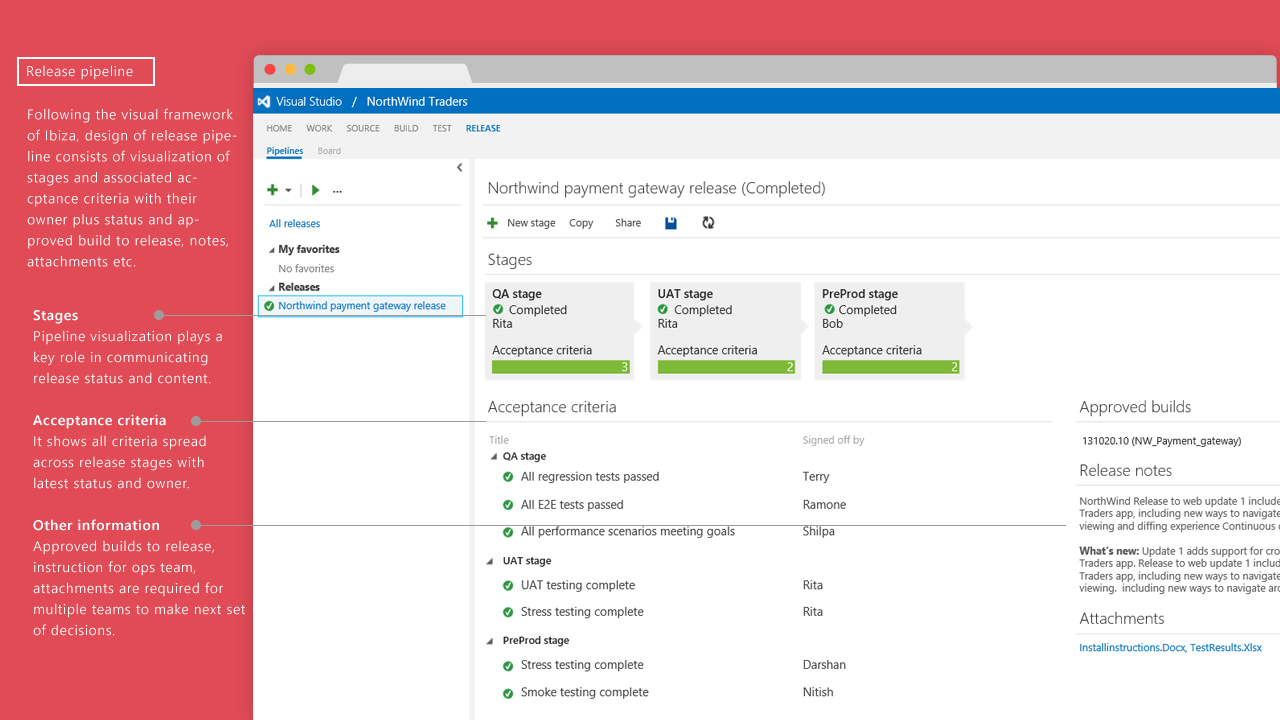The height and width of the screenshot is (720, 1280).
Task: Select the QA stage card
Action: click(560, 330)
